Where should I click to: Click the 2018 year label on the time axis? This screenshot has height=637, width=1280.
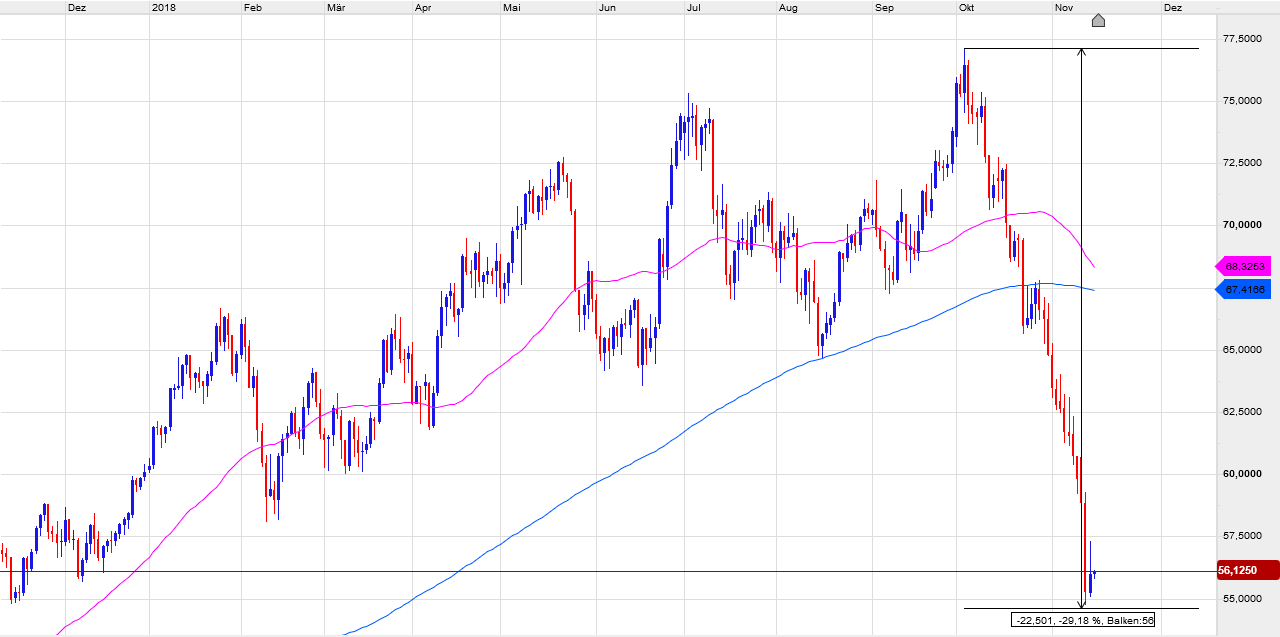coord(164,7)
